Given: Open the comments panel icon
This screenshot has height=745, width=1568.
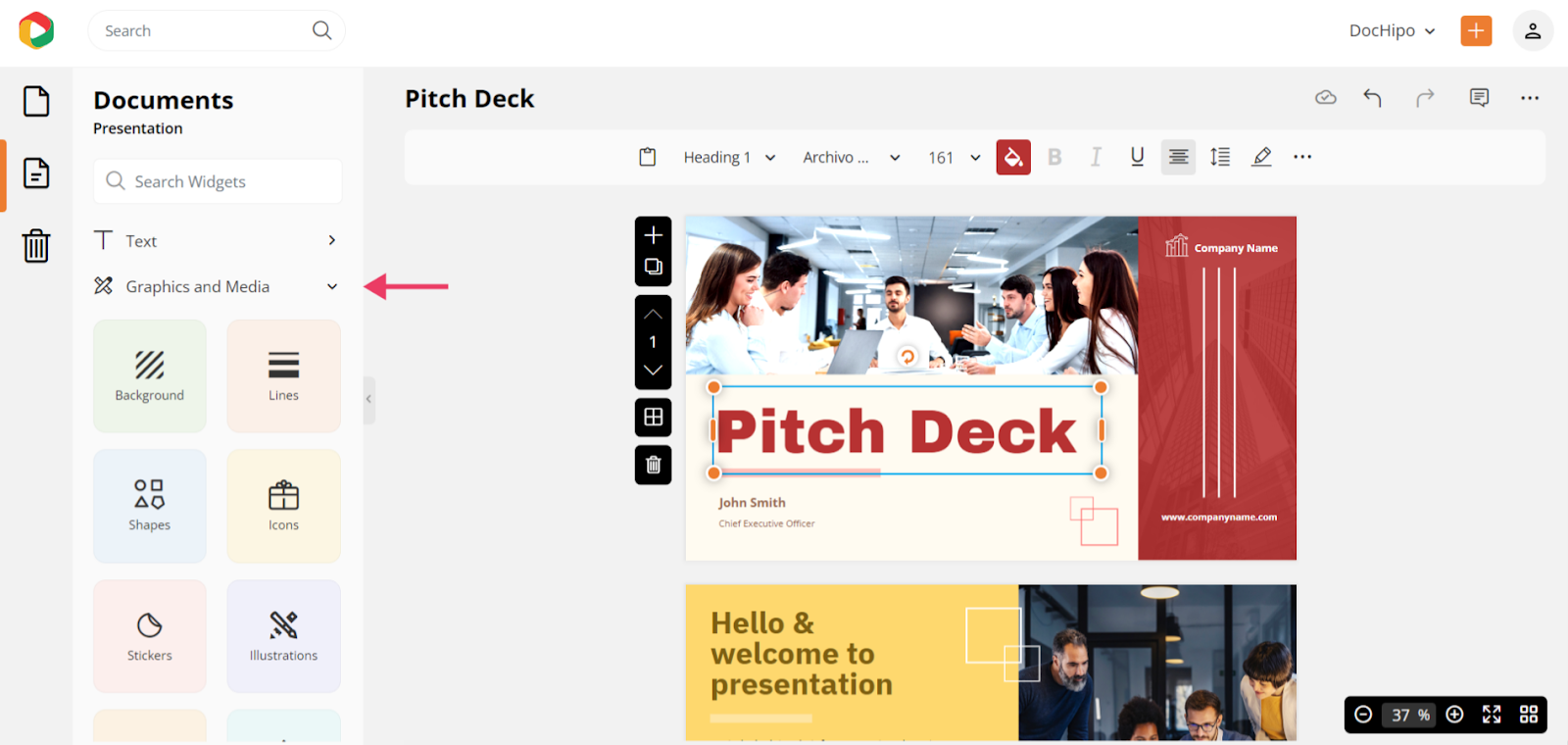Looking at the screenshot, I should pyautogui.click(x=1479, y=97).
